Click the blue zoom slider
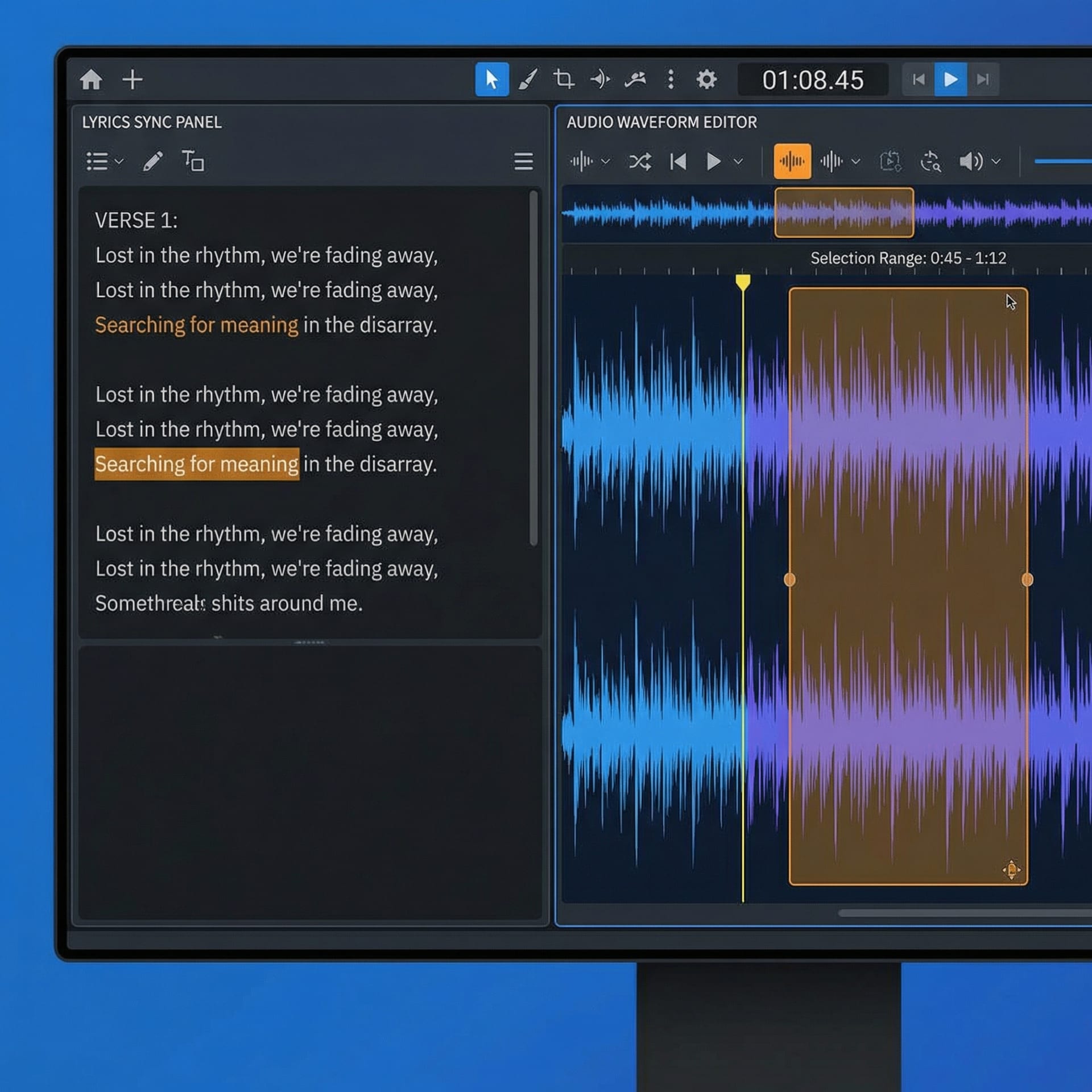 (x=1062, y=162)
